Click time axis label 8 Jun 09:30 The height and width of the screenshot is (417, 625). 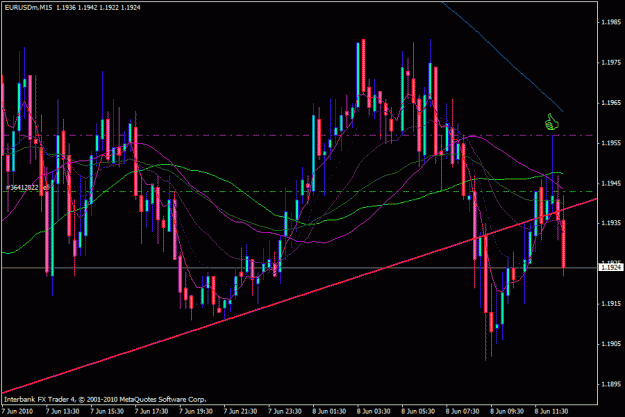click(507, 411)
